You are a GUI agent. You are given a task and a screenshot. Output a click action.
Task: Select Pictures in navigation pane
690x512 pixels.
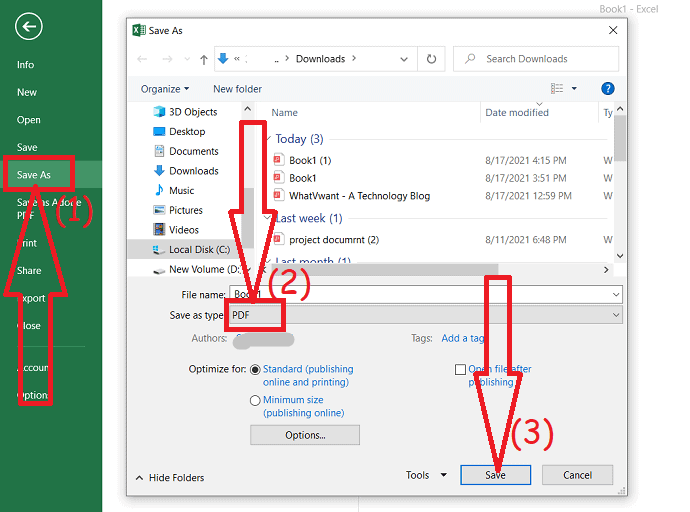point(186,210)
